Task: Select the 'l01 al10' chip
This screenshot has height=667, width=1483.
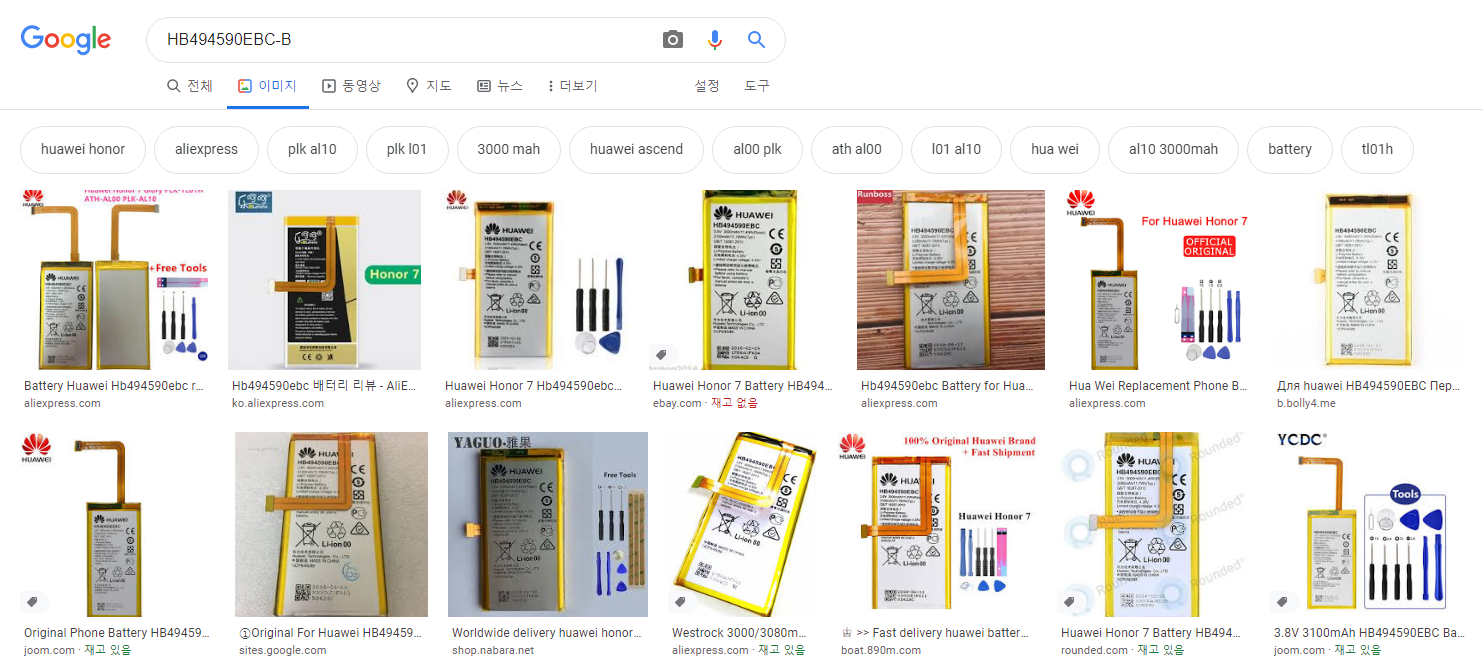Action: tap(956, 149)
